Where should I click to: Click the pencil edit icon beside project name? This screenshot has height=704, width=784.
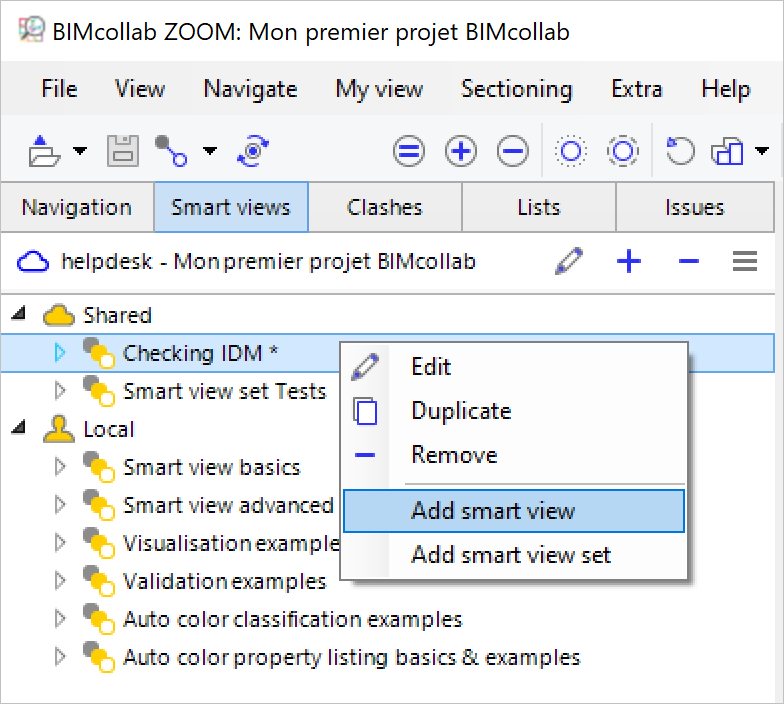(x=569, y=261)
